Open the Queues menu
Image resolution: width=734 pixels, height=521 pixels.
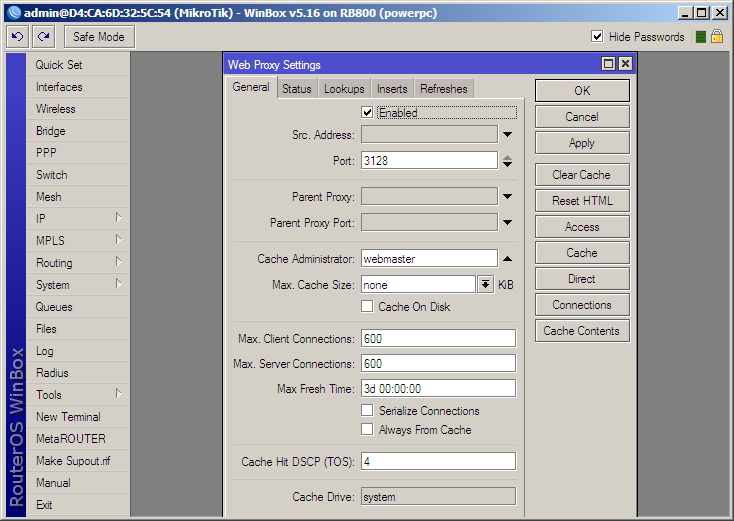tap(78, 307)
